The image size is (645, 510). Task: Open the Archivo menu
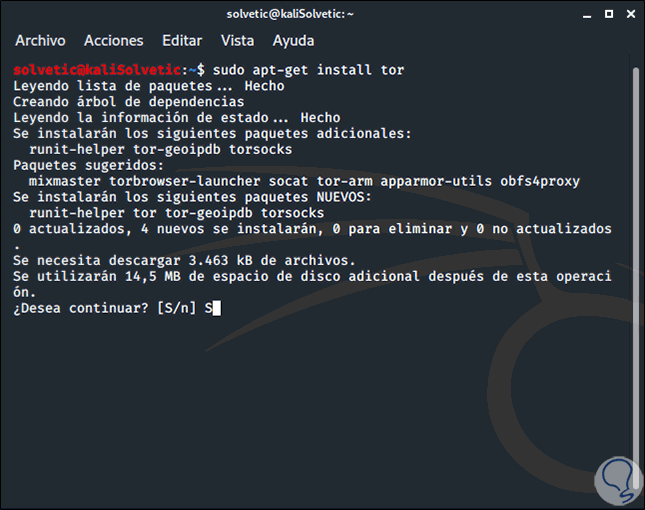[40, 41]
